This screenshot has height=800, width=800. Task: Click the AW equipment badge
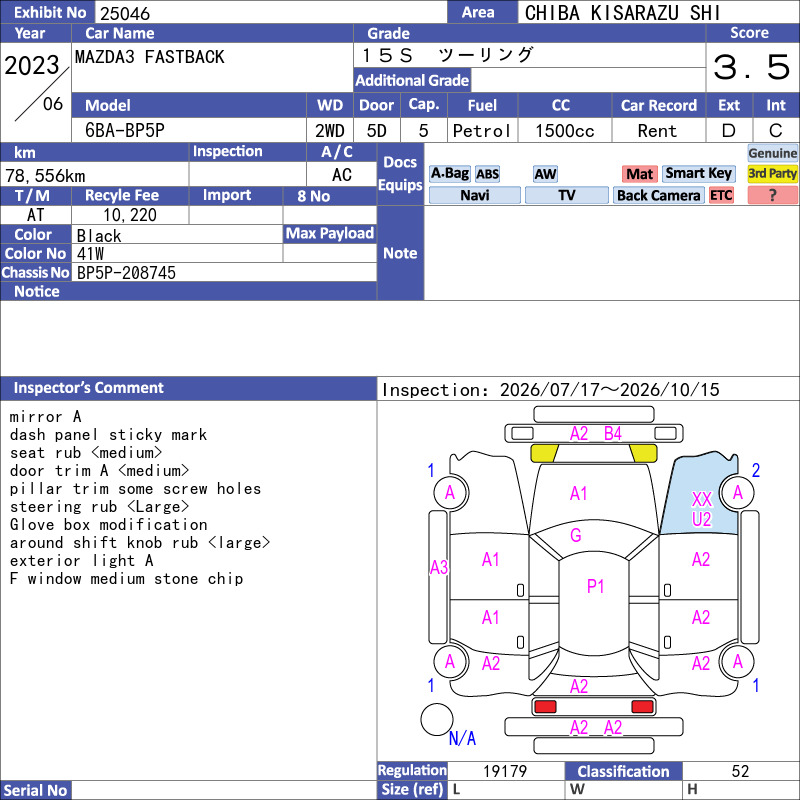point(545,174)
